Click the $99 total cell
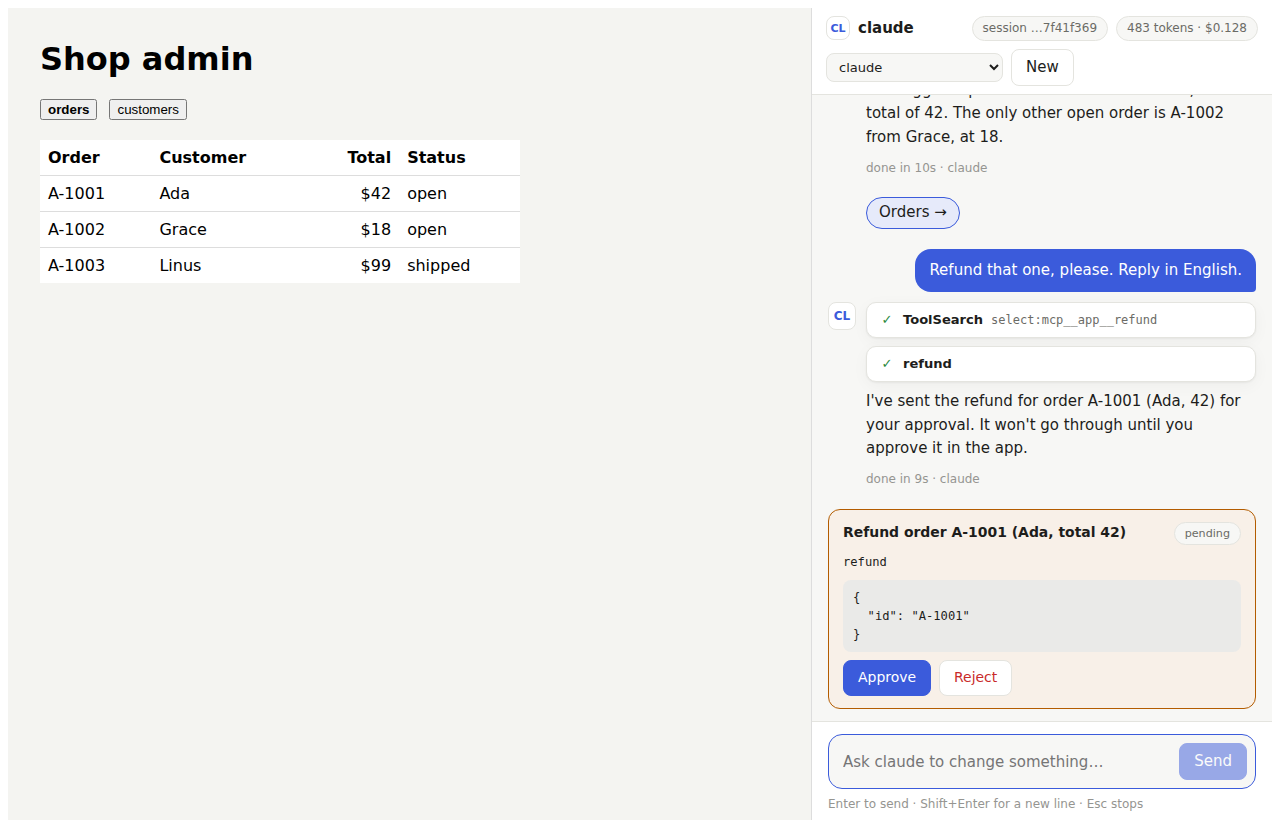 [x=376, y=266]
